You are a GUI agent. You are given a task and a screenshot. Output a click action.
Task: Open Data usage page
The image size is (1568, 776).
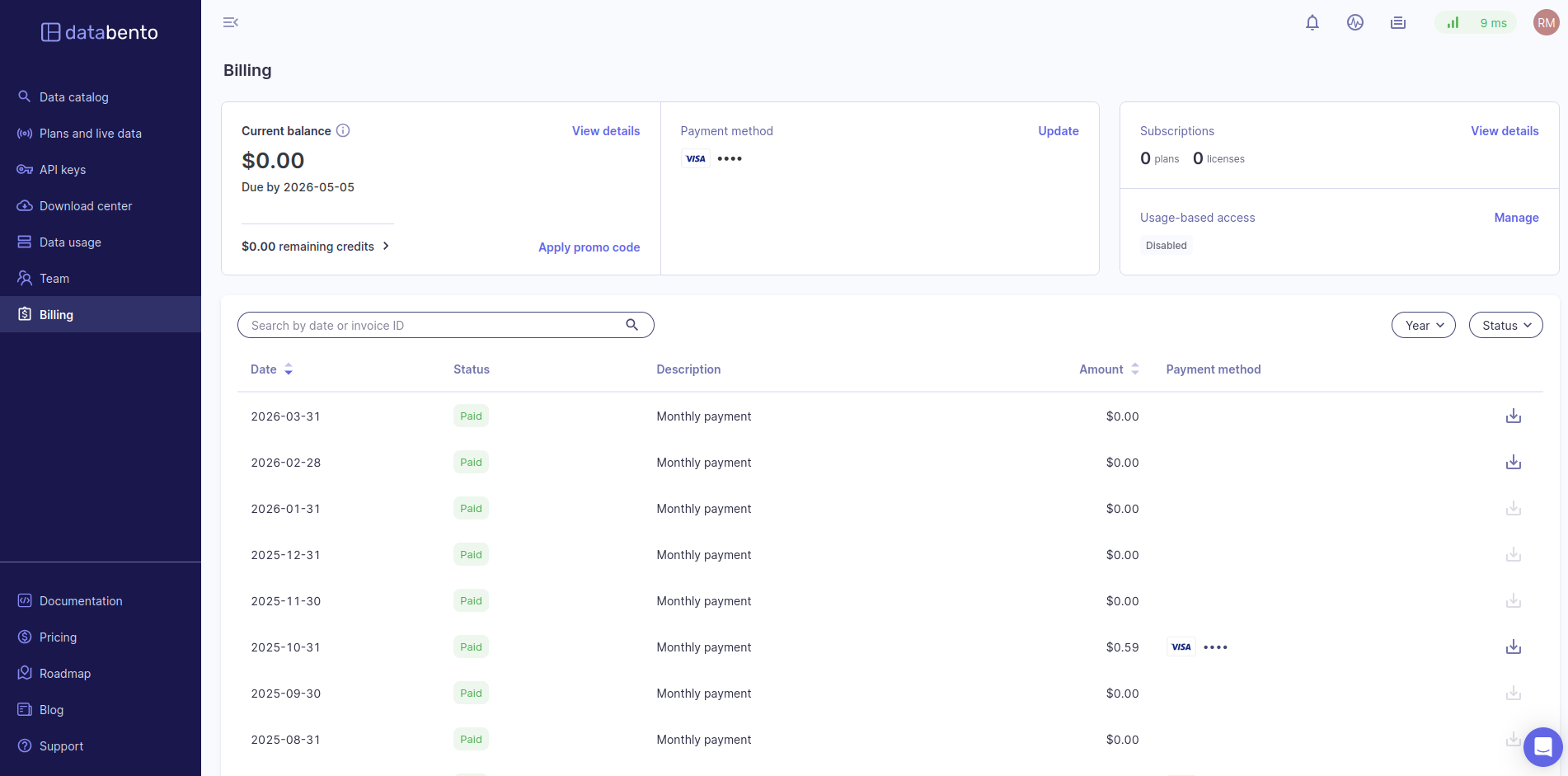[101, 242]
